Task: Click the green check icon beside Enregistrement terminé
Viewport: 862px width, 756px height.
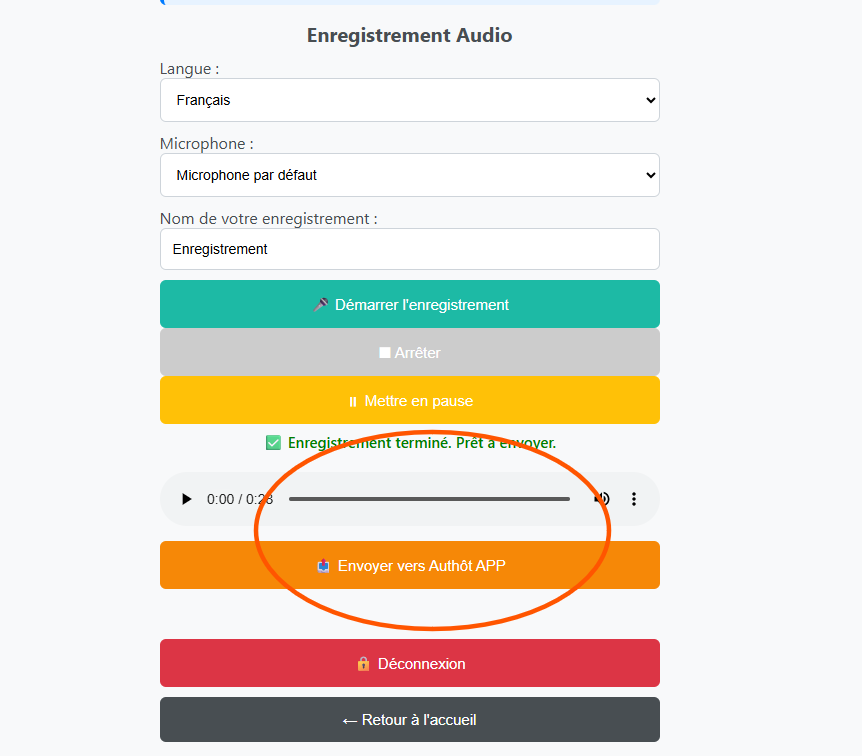Action: pos(273,443)
